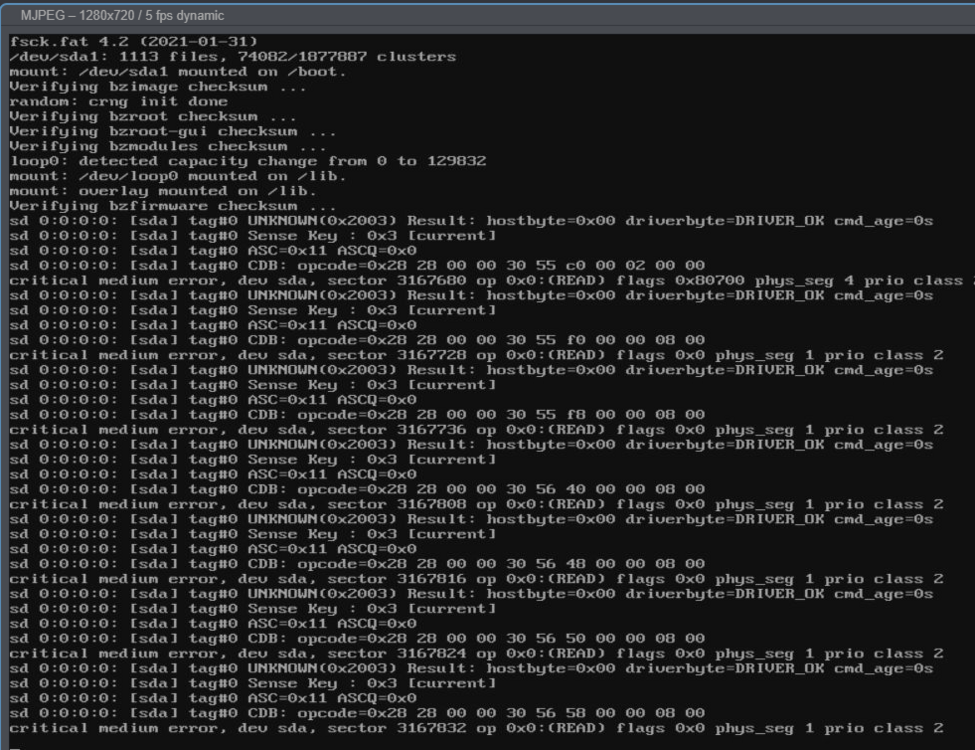Click the critical medium error sector 3167728 line

[x=476, y=355]
